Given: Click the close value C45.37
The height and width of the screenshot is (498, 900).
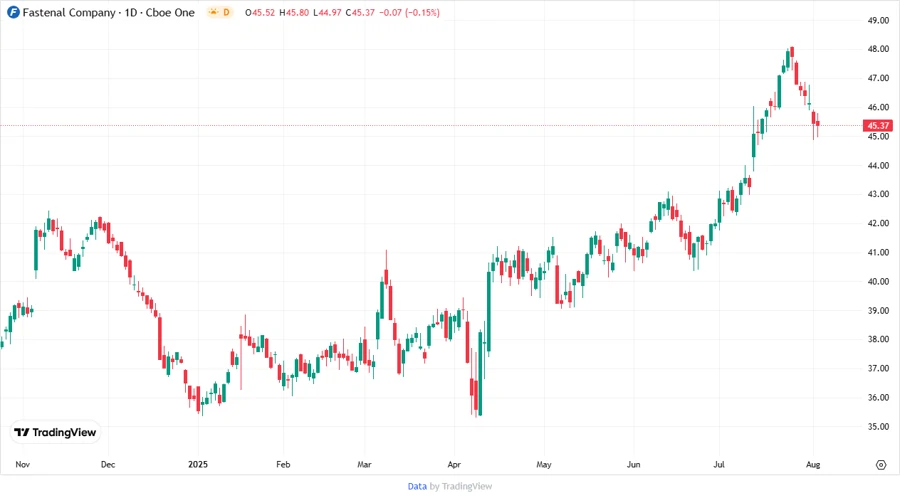Looking at the screenshot, I should click(360, 13).
